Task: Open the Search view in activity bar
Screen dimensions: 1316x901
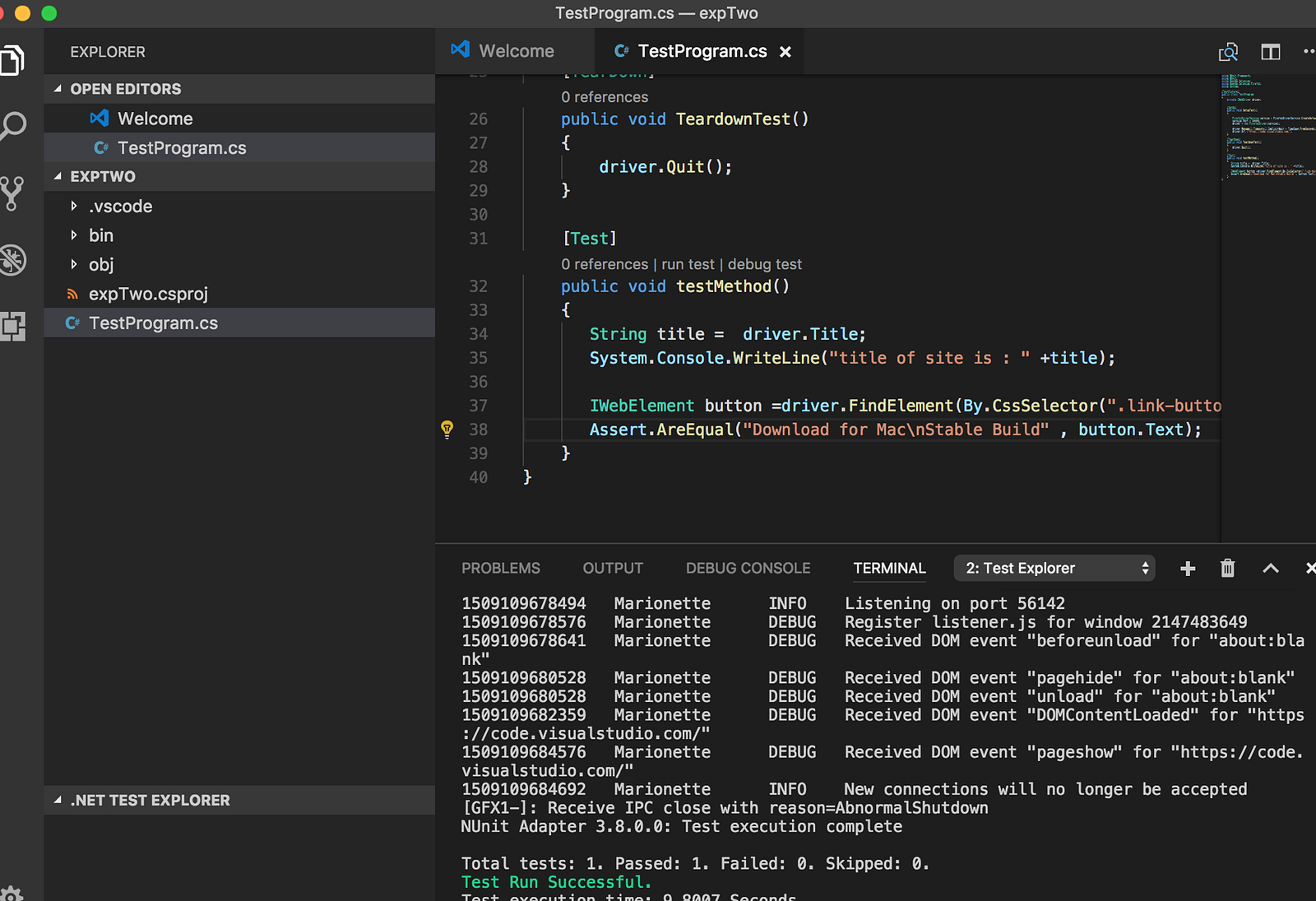Action: click(x=12, y=126)
